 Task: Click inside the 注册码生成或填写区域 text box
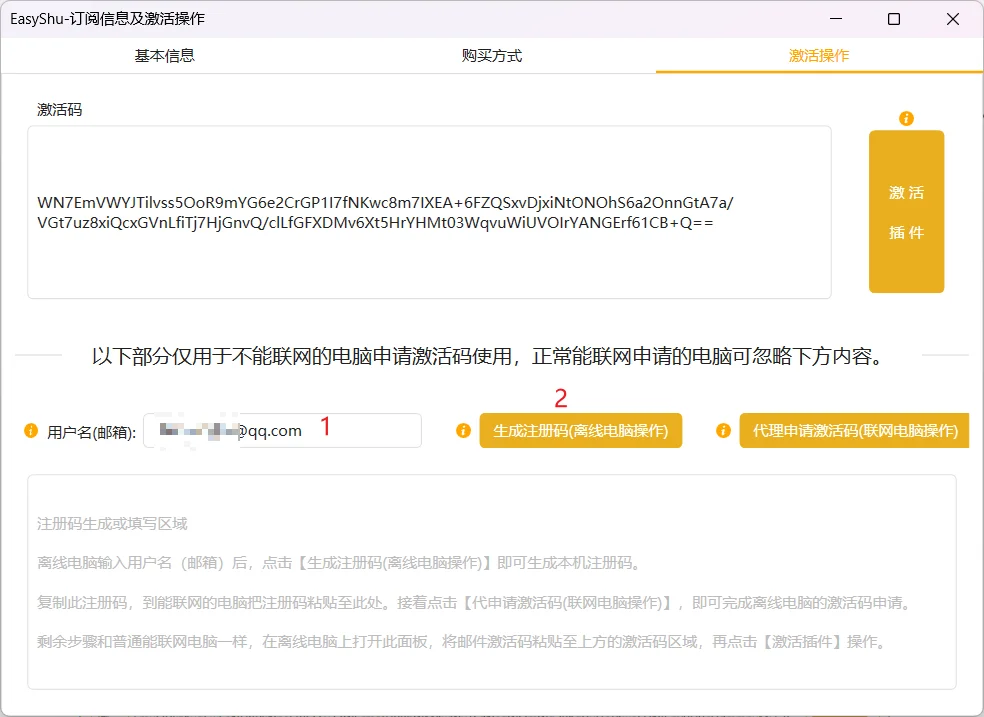[x=492, y=582]
